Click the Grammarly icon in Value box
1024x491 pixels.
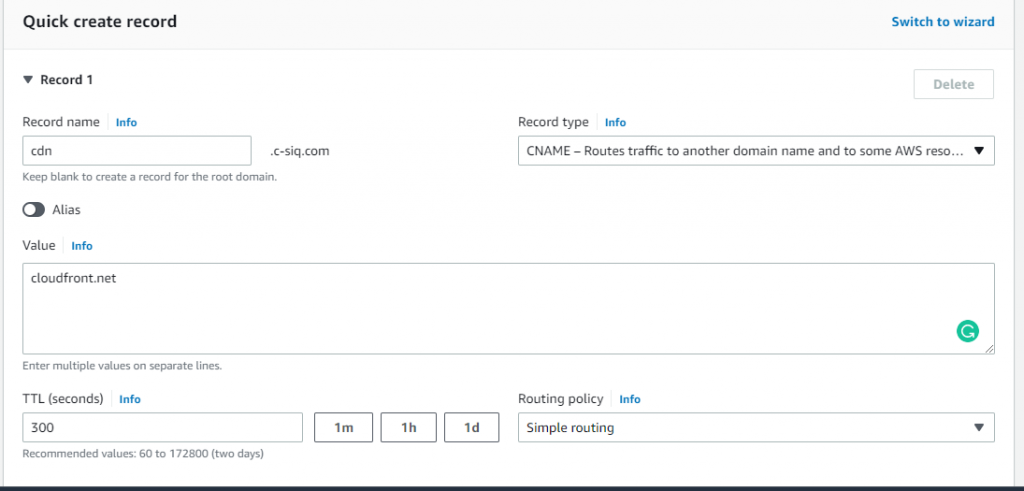tap(967, 331)
